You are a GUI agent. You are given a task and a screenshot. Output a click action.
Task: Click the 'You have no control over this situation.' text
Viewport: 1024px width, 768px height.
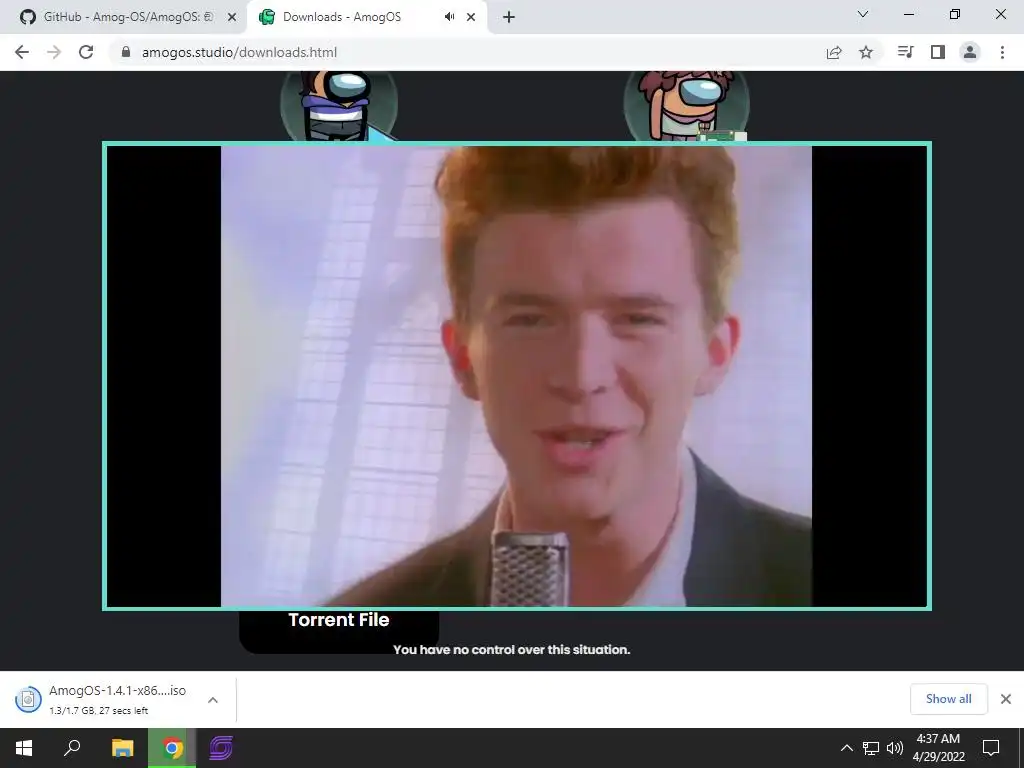511,650
